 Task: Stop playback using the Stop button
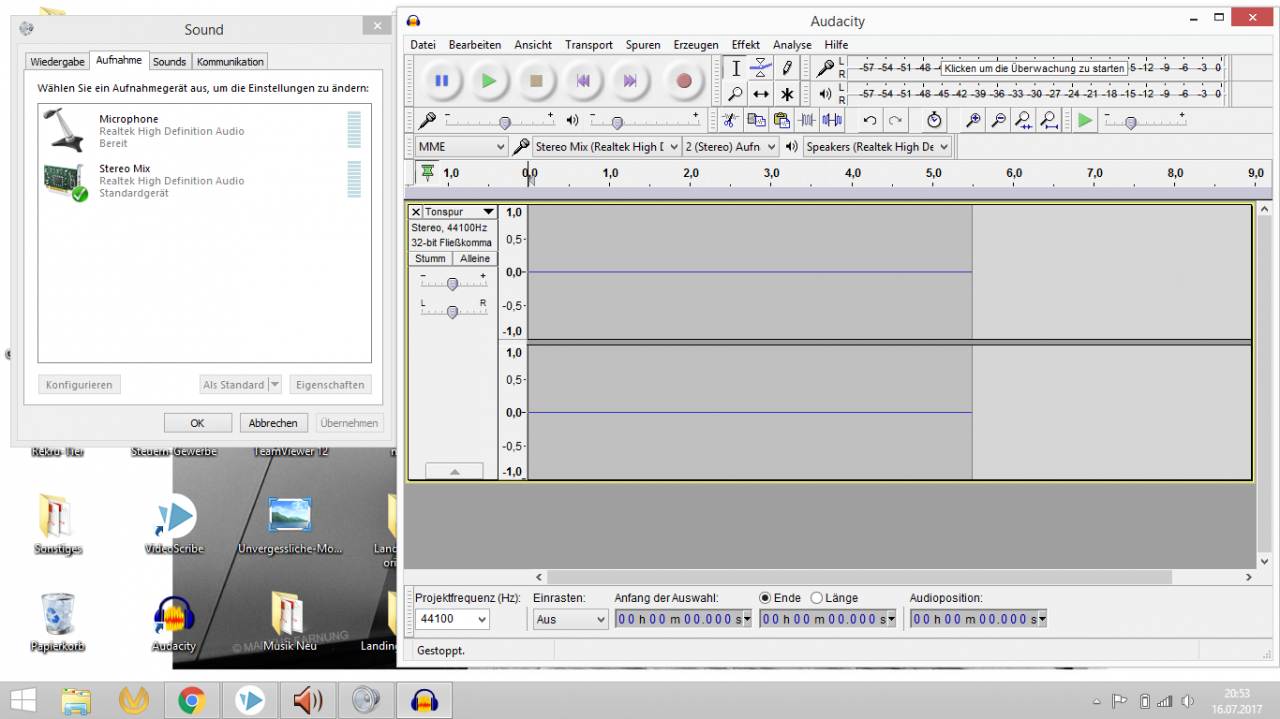click(x=536, y=81)
